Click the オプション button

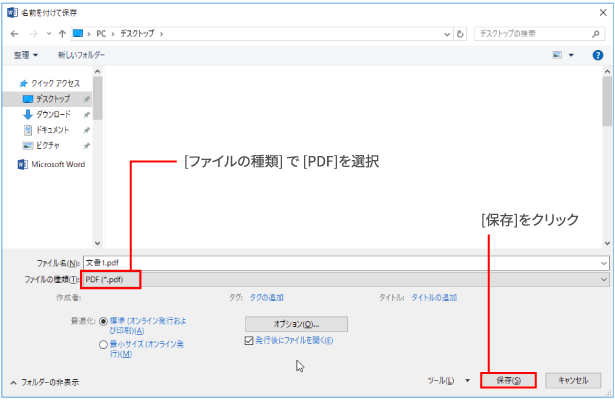[296, 324]
